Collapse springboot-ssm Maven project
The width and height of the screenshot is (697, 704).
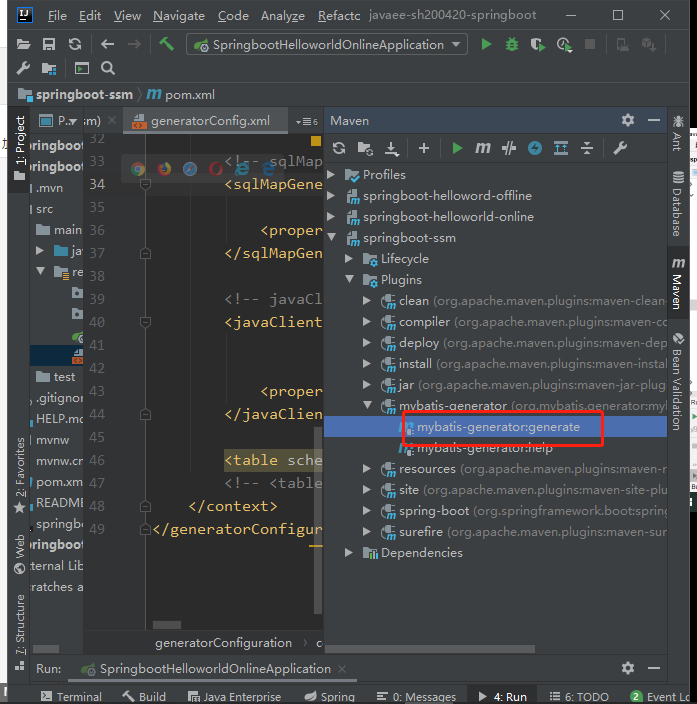tap(332, 237)
